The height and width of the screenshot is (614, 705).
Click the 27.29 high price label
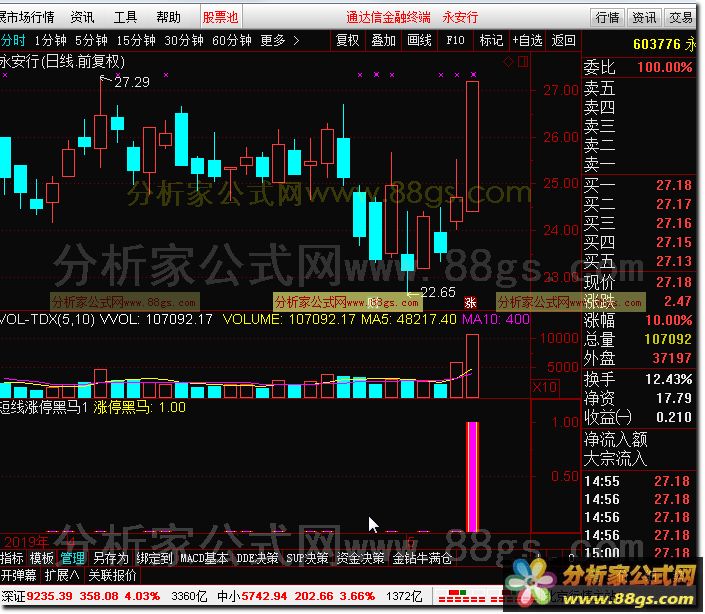coord(132,82)
